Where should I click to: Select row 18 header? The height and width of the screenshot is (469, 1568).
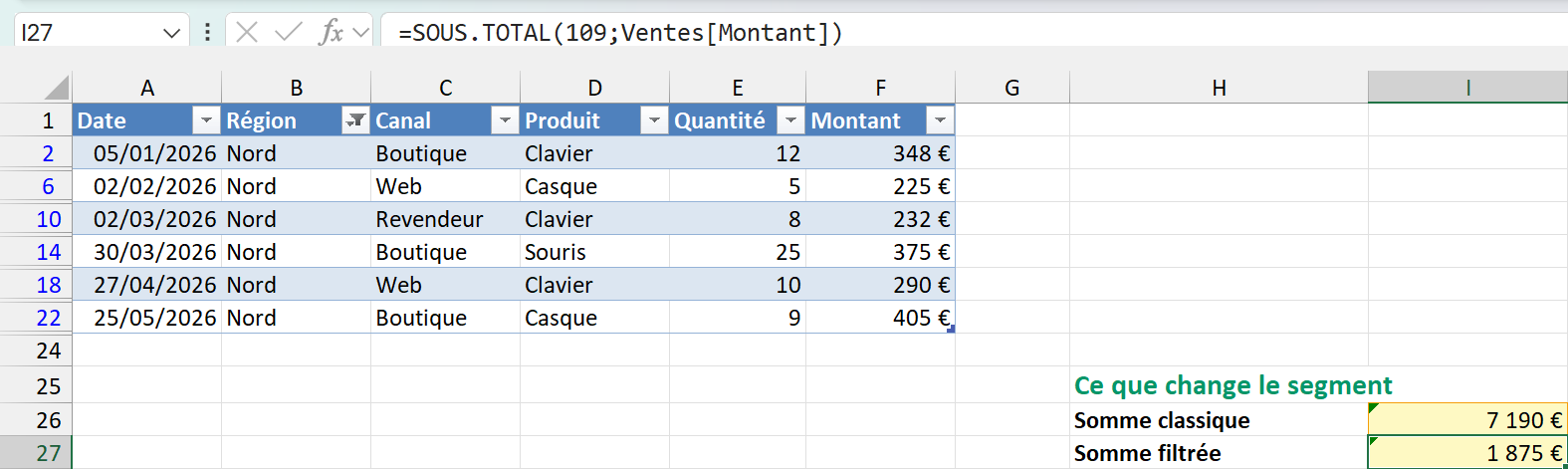tap(36, 285)
